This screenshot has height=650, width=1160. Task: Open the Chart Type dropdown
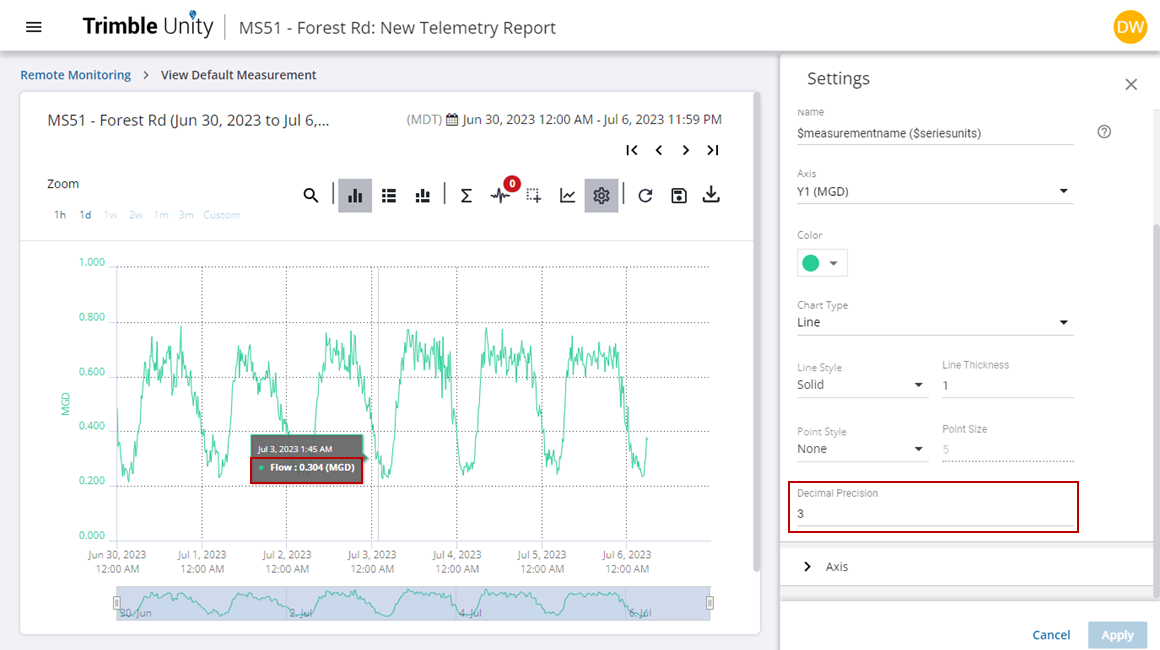(934, 322)
